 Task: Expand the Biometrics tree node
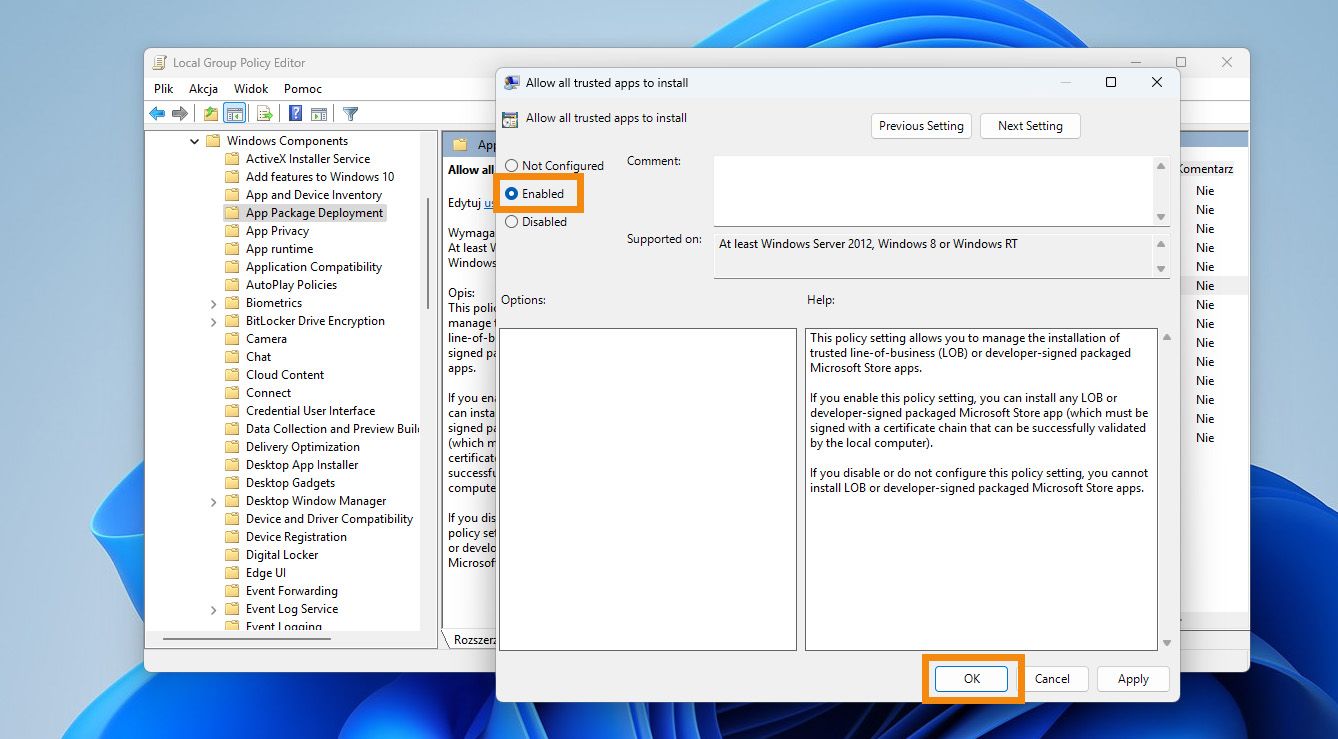click(x=213, y=303)
